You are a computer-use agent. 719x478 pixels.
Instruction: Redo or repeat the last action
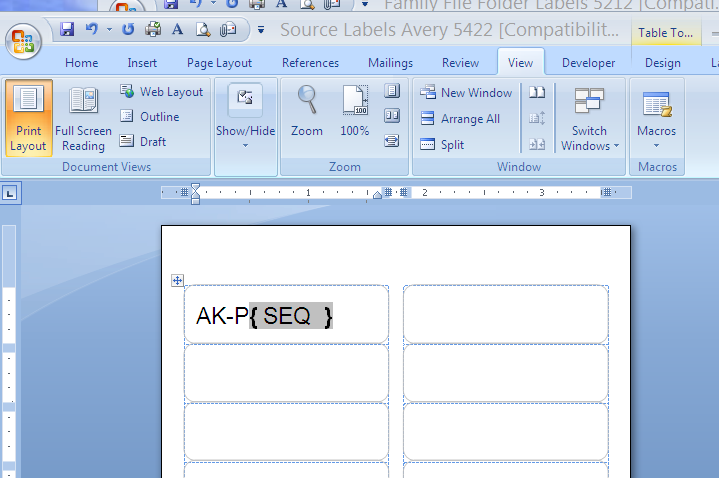pos(128,29)
